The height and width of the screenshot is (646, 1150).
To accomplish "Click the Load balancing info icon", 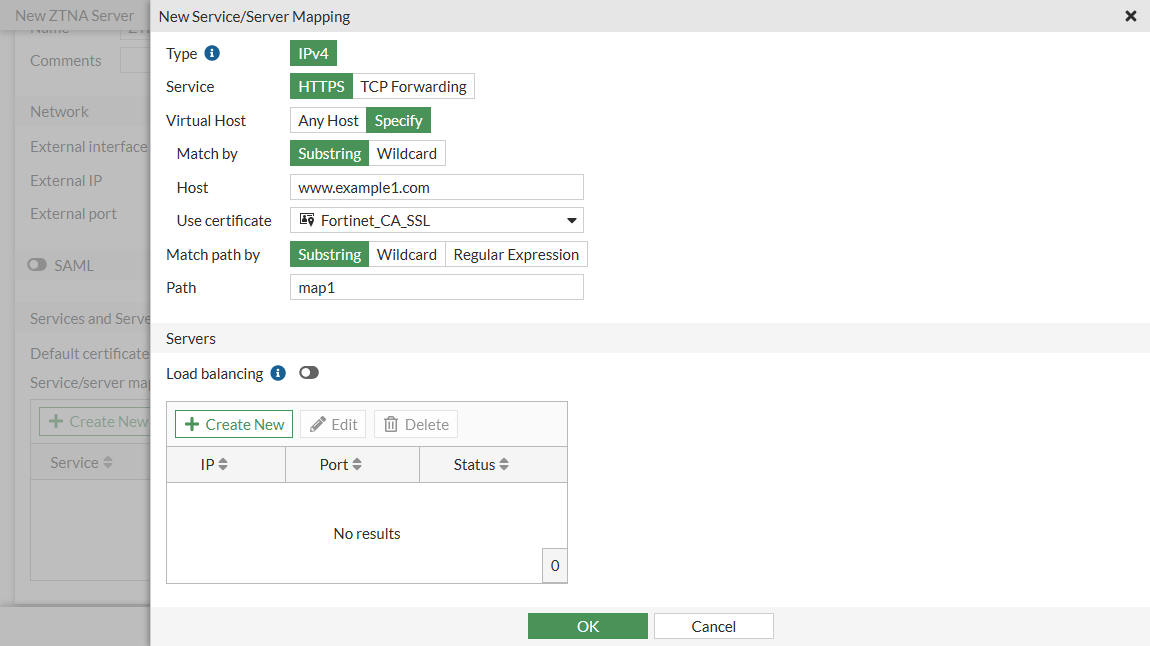I will pyautogui.click(x=278, y=373).
